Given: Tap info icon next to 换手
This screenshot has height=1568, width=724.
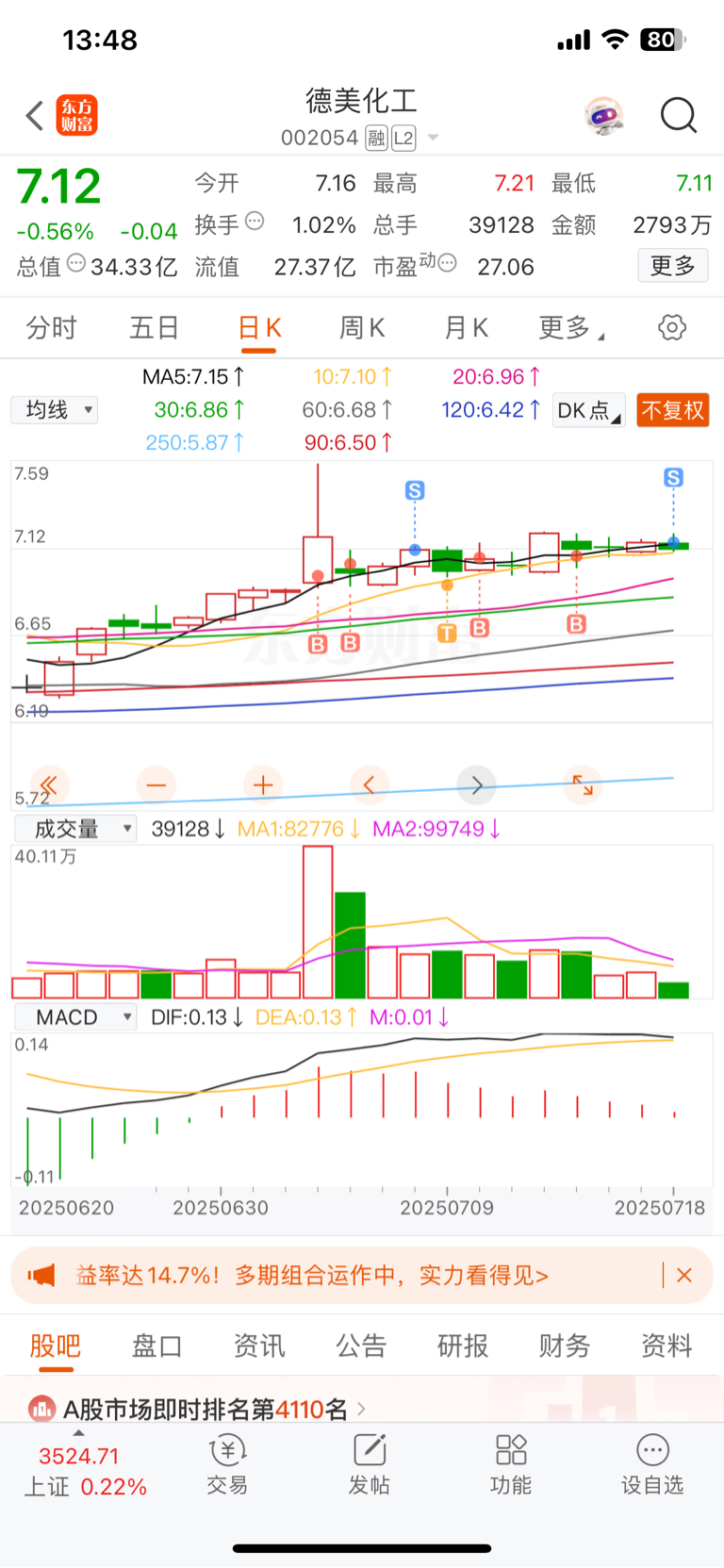Looking at the screenshot, I should [x=255, y=222].
